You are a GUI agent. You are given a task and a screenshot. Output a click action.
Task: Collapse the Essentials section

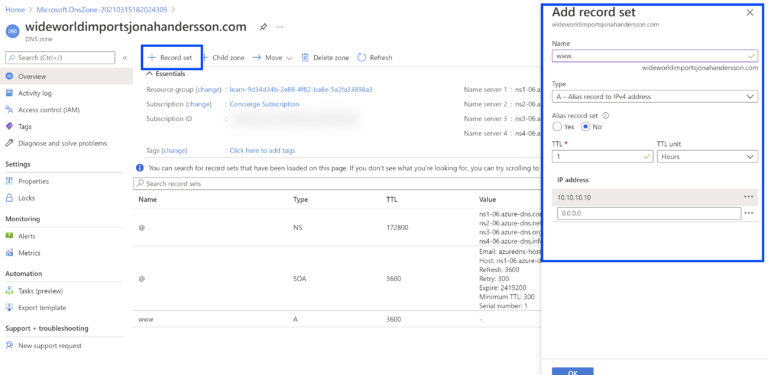(166, 74)
